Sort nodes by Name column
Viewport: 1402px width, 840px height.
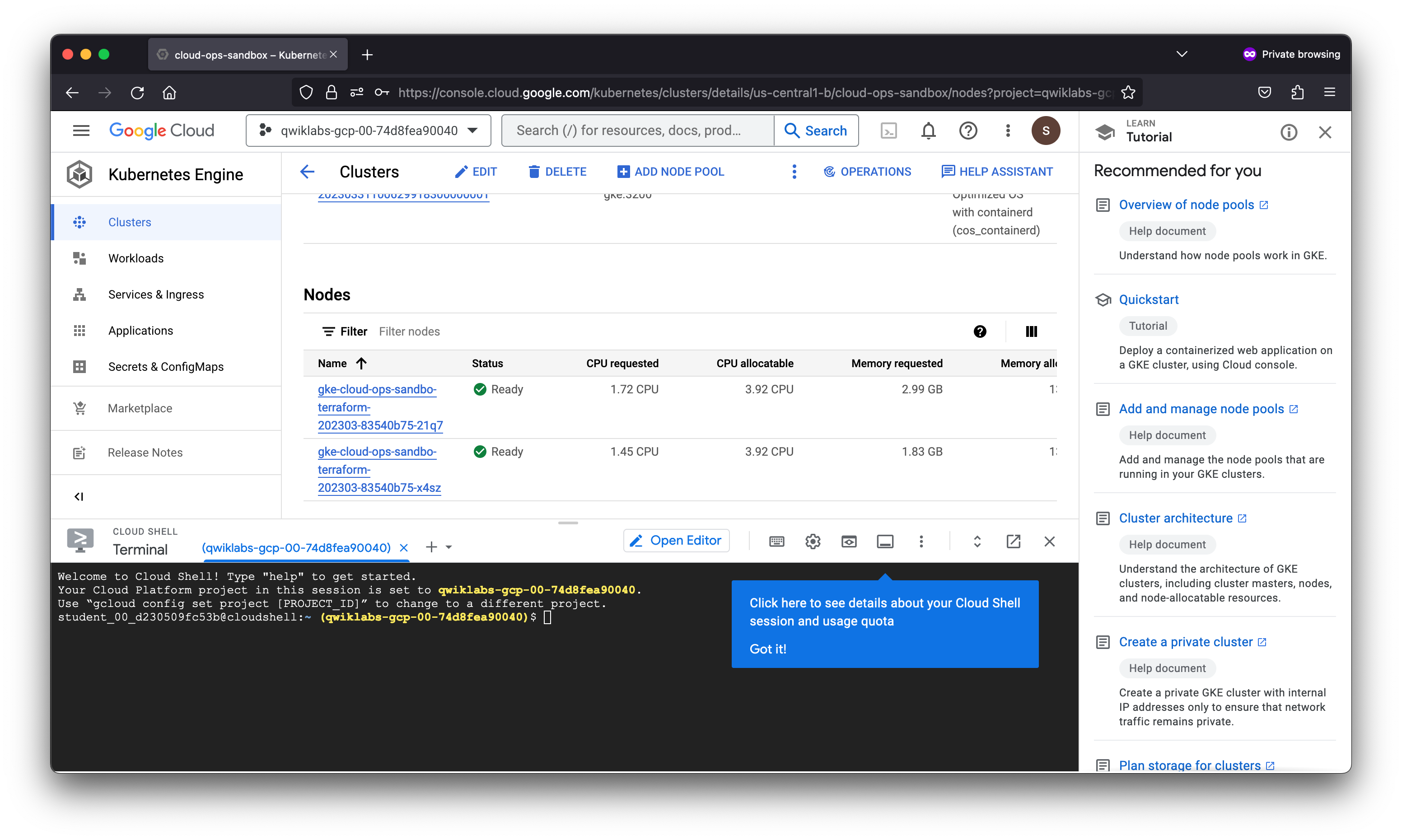pos(342,364)
